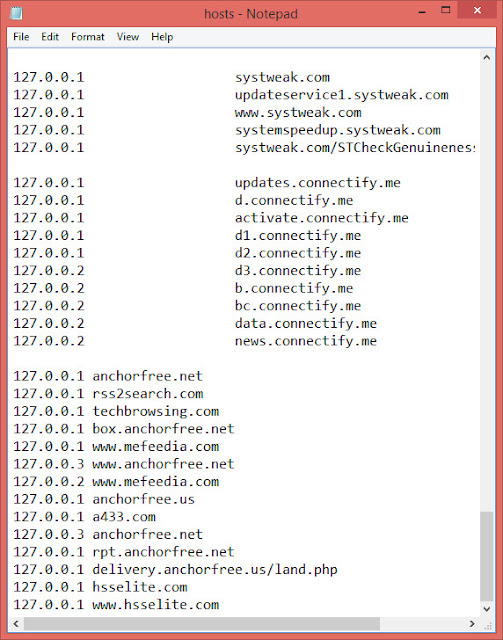Click the vertical scrollbar thumb

[486, 556]
